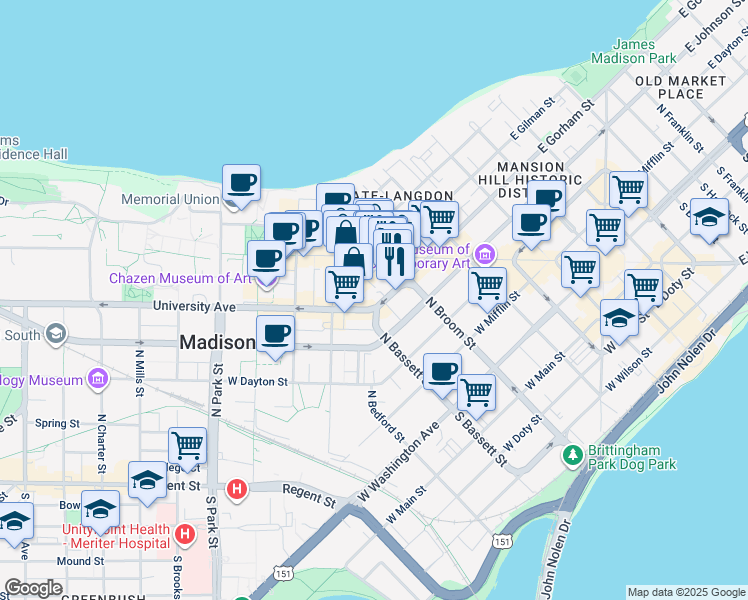Click the Mound St street label
This screenshot has width=748, height=600.
pos(80,561)
